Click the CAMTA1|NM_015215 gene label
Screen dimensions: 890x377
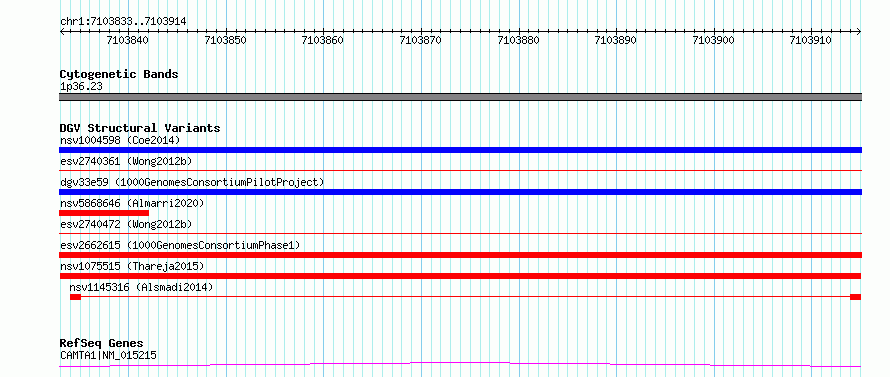point(108,355)
